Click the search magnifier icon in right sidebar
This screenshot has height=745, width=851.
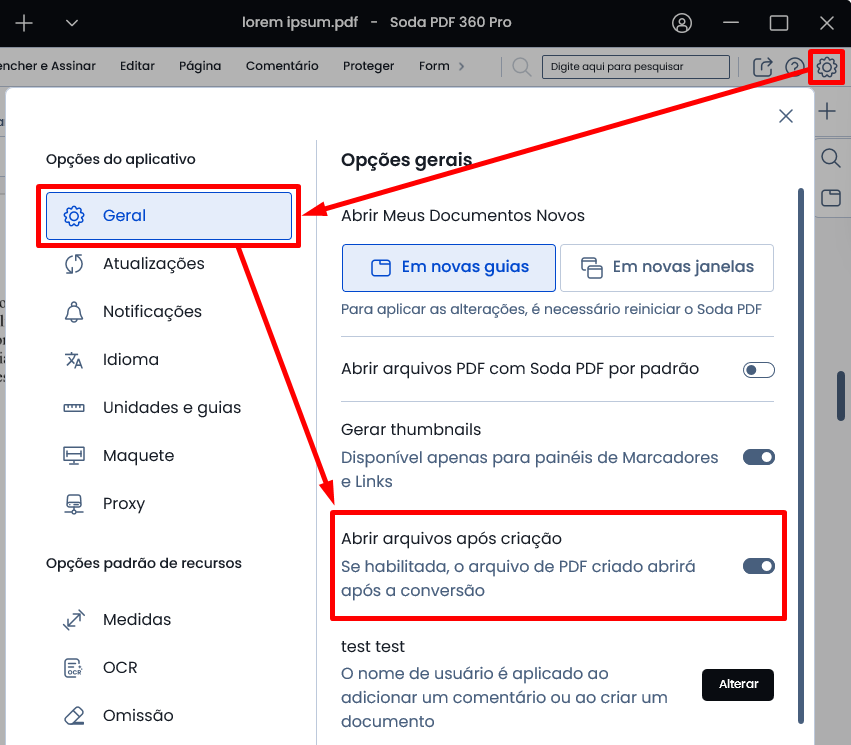(x=830, y=158)
